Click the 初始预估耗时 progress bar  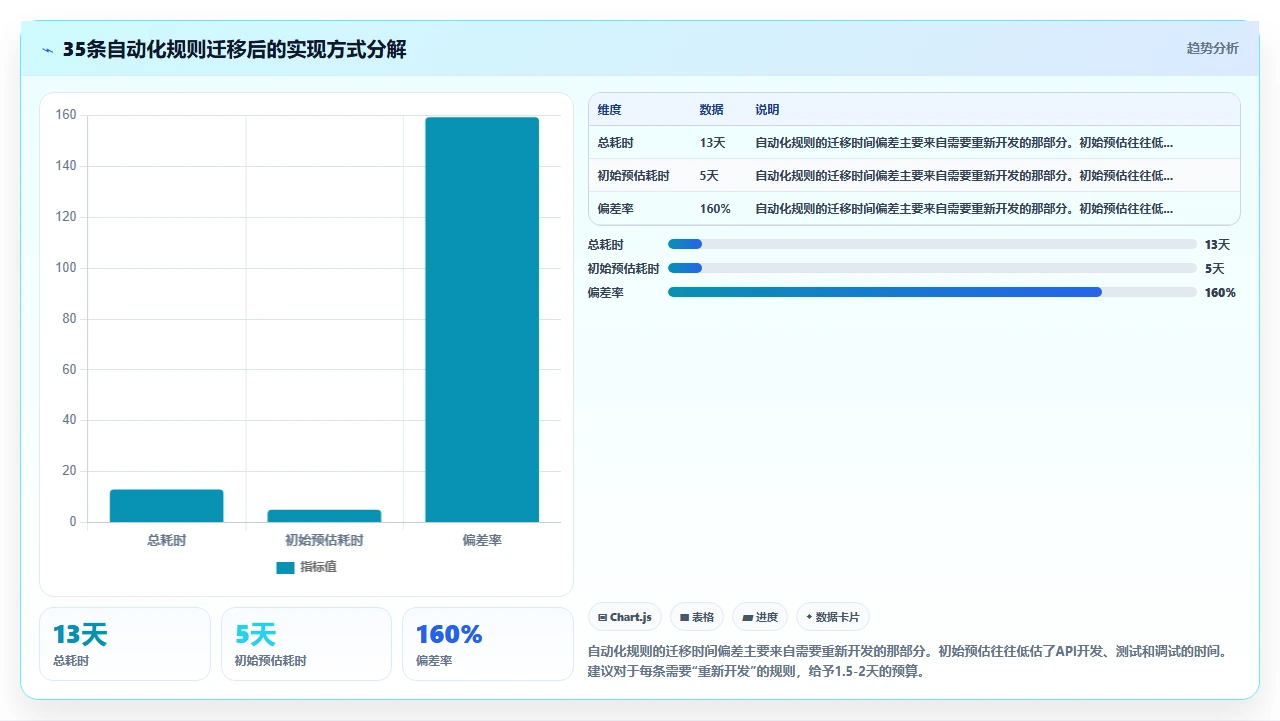click(932, 268)
